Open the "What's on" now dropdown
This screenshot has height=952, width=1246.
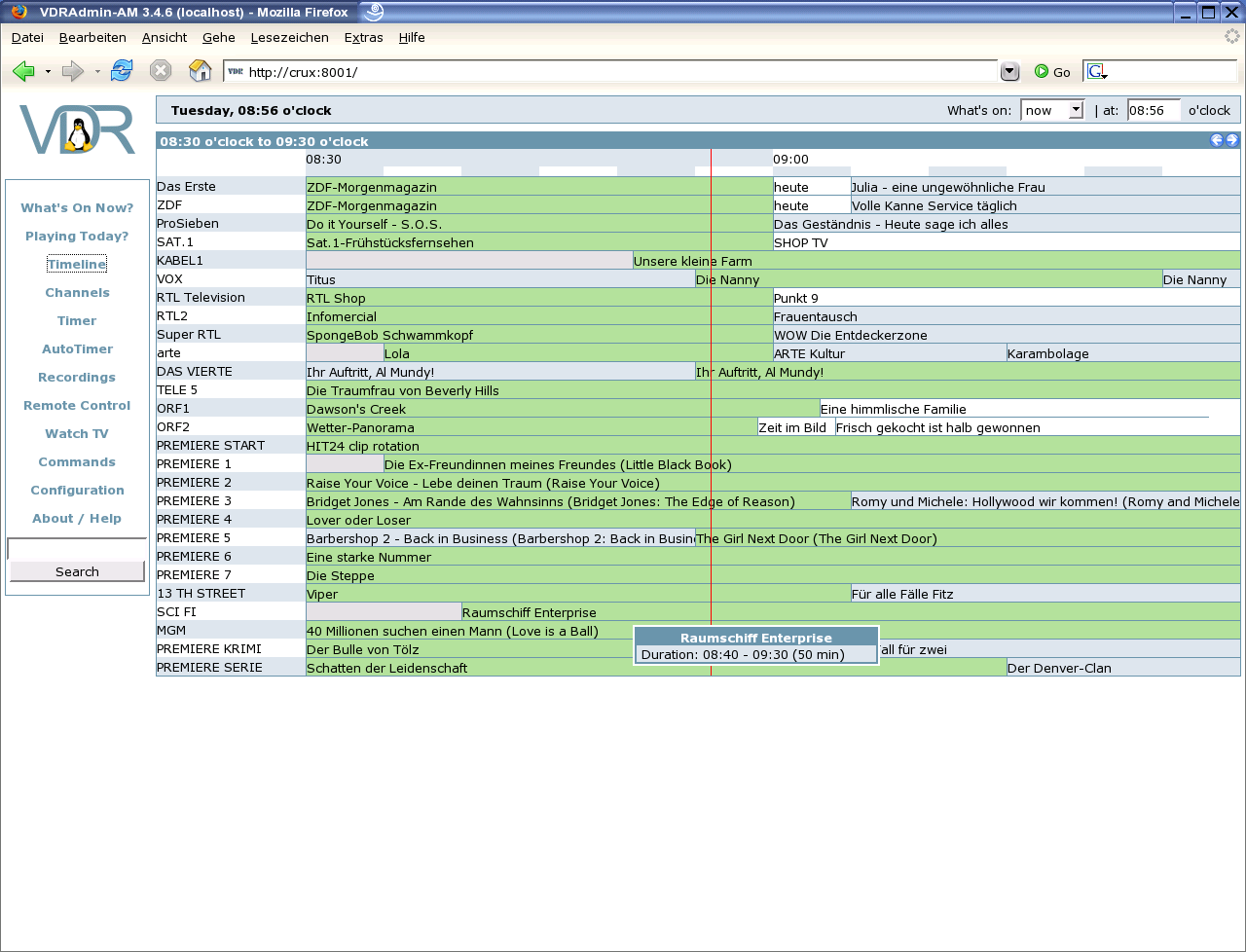(x=1051, y=110)
